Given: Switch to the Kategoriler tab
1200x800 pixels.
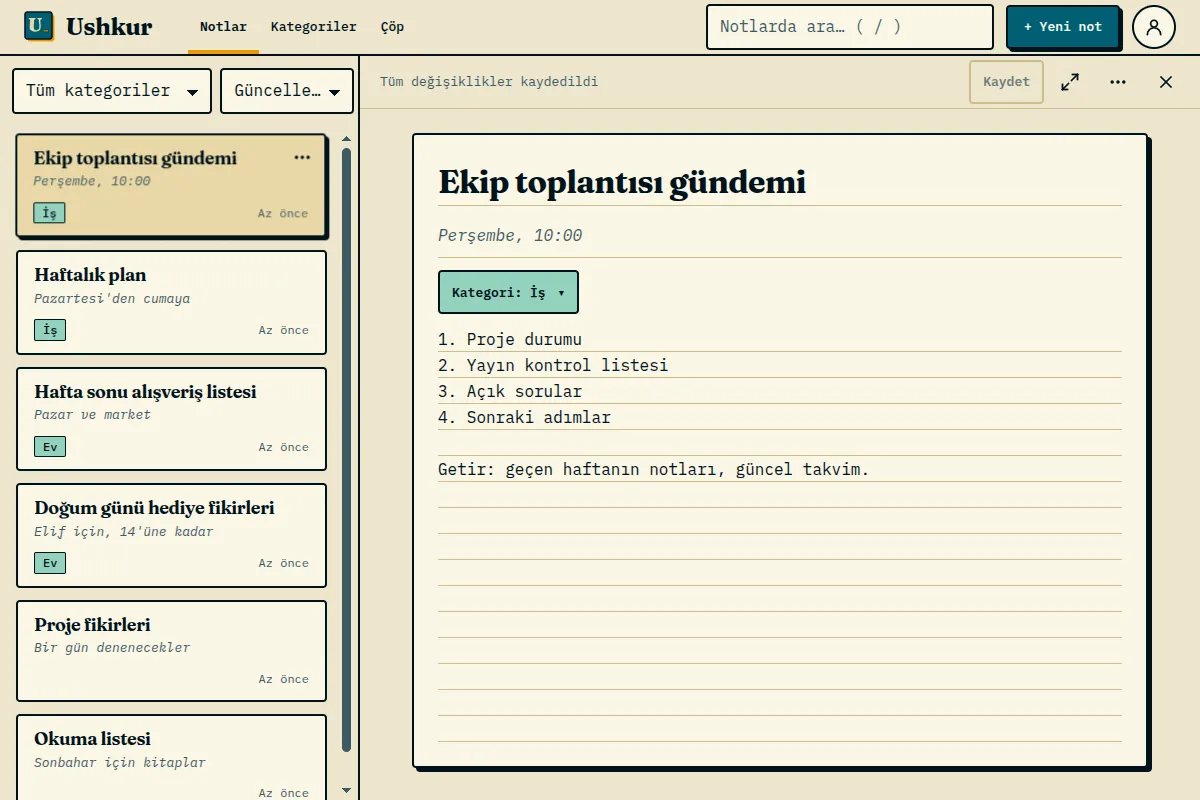Looking at the screenshot, I should tap(314, 27).
